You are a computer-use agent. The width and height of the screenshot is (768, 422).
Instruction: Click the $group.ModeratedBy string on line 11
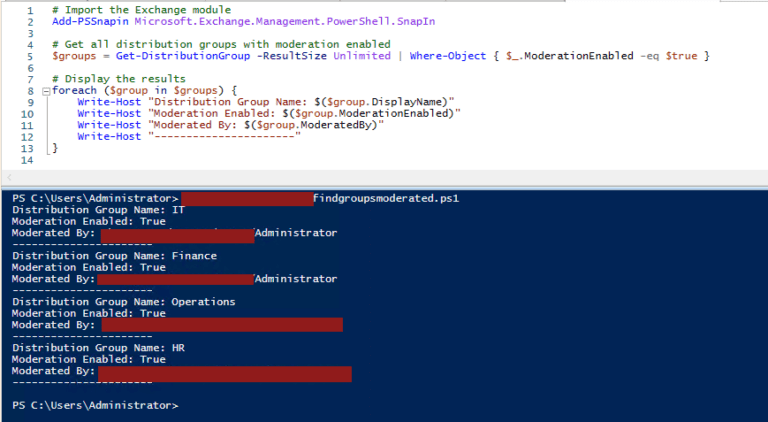[x=266, y=125]
